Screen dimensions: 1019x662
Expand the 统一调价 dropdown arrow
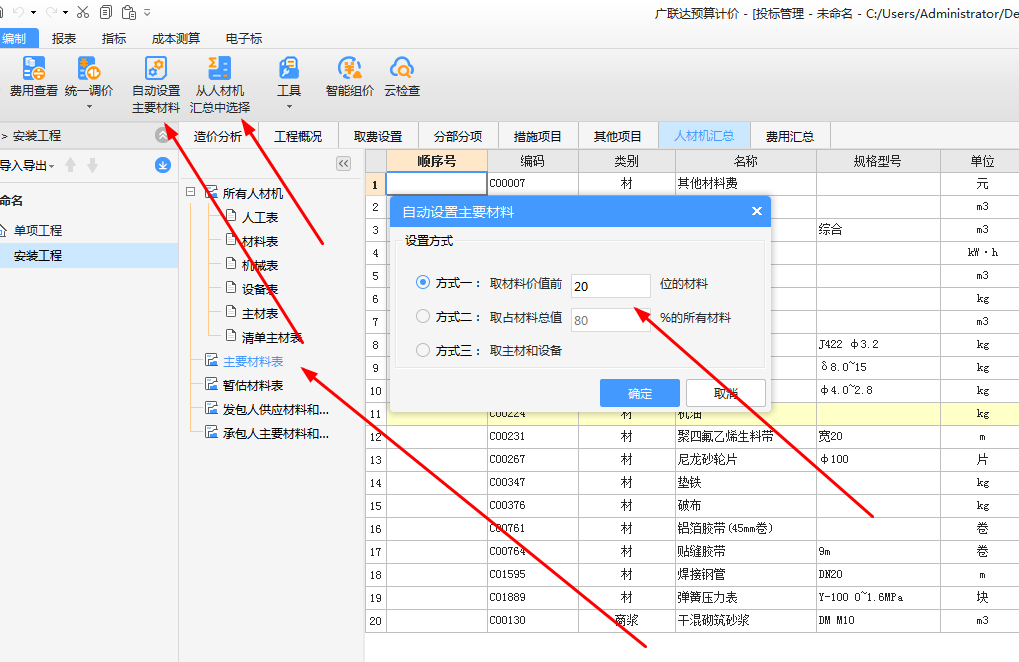point(89,106)
